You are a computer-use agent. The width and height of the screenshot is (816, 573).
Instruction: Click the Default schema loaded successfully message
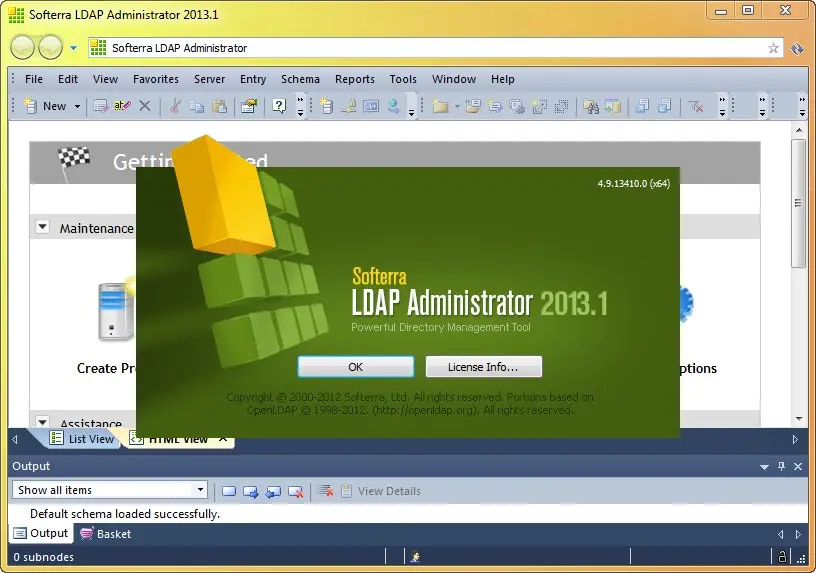click(x=125, y=514)
